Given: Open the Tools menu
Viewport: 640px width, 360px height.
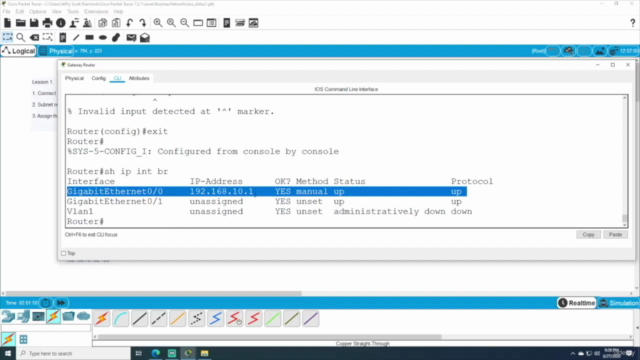Looking at the screenshot, I should pos(73,11).
